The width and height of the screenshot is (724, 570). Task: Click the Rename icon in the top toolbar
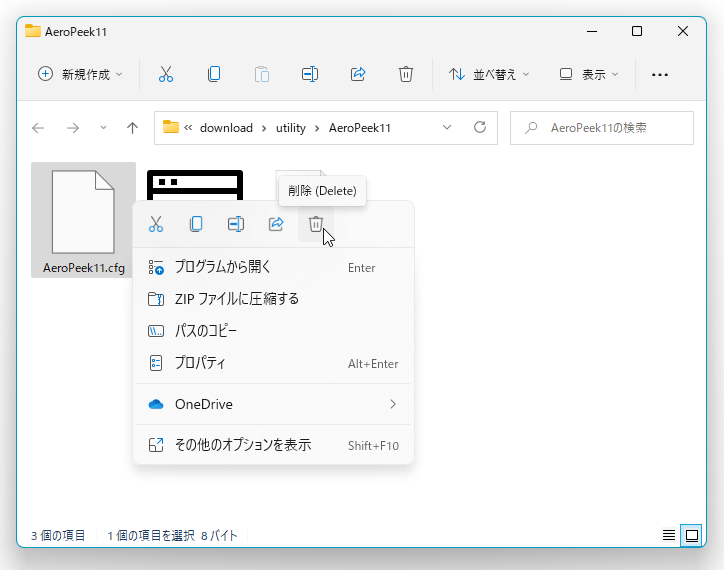click(x=310, y=74)
